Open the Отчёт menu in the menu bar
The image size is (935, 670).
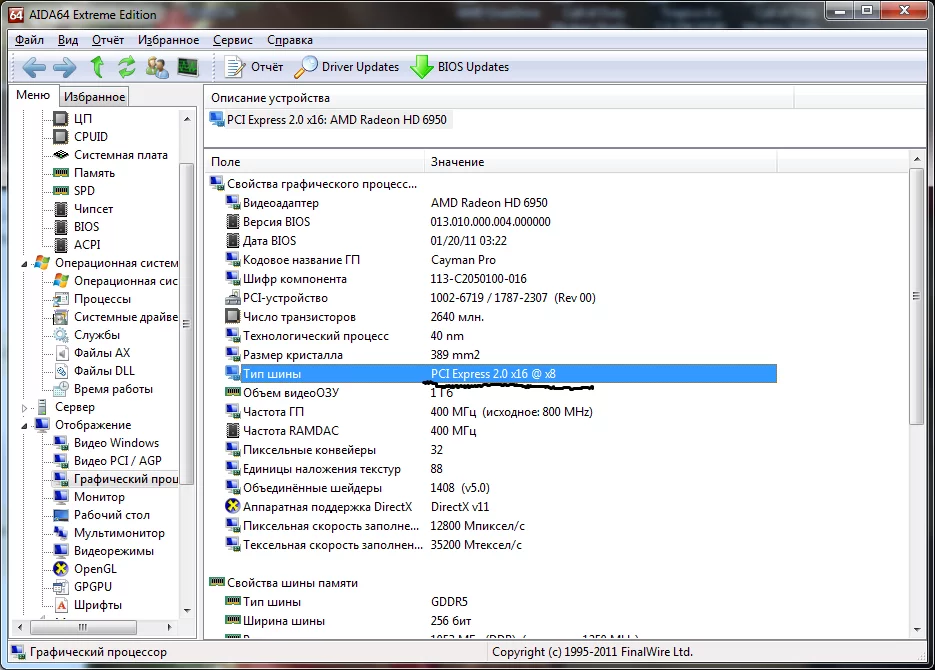click(x=108, y=40)
